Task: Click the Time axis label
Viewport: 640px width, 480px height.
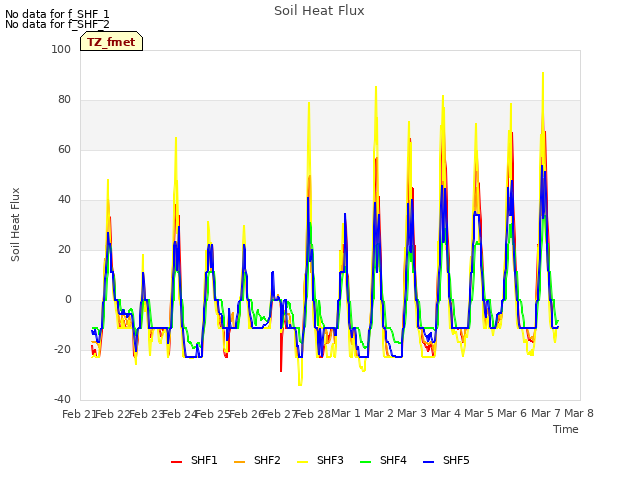Action: [x=566, y=429]
